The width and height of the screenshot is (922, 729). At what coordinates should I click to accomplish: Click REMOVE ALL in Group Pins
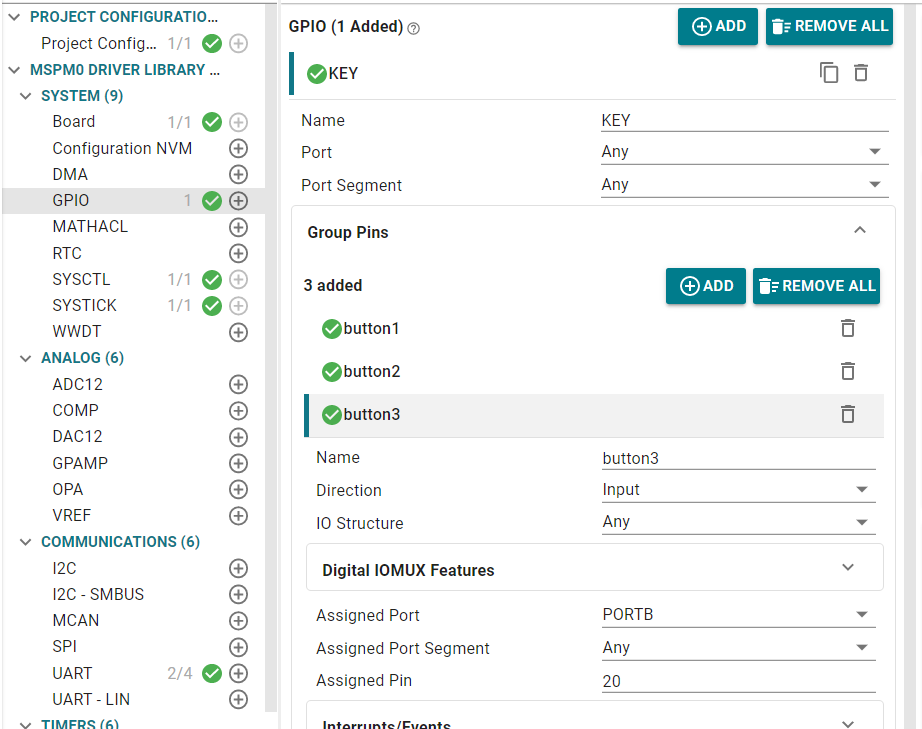[x=816, y=286]
